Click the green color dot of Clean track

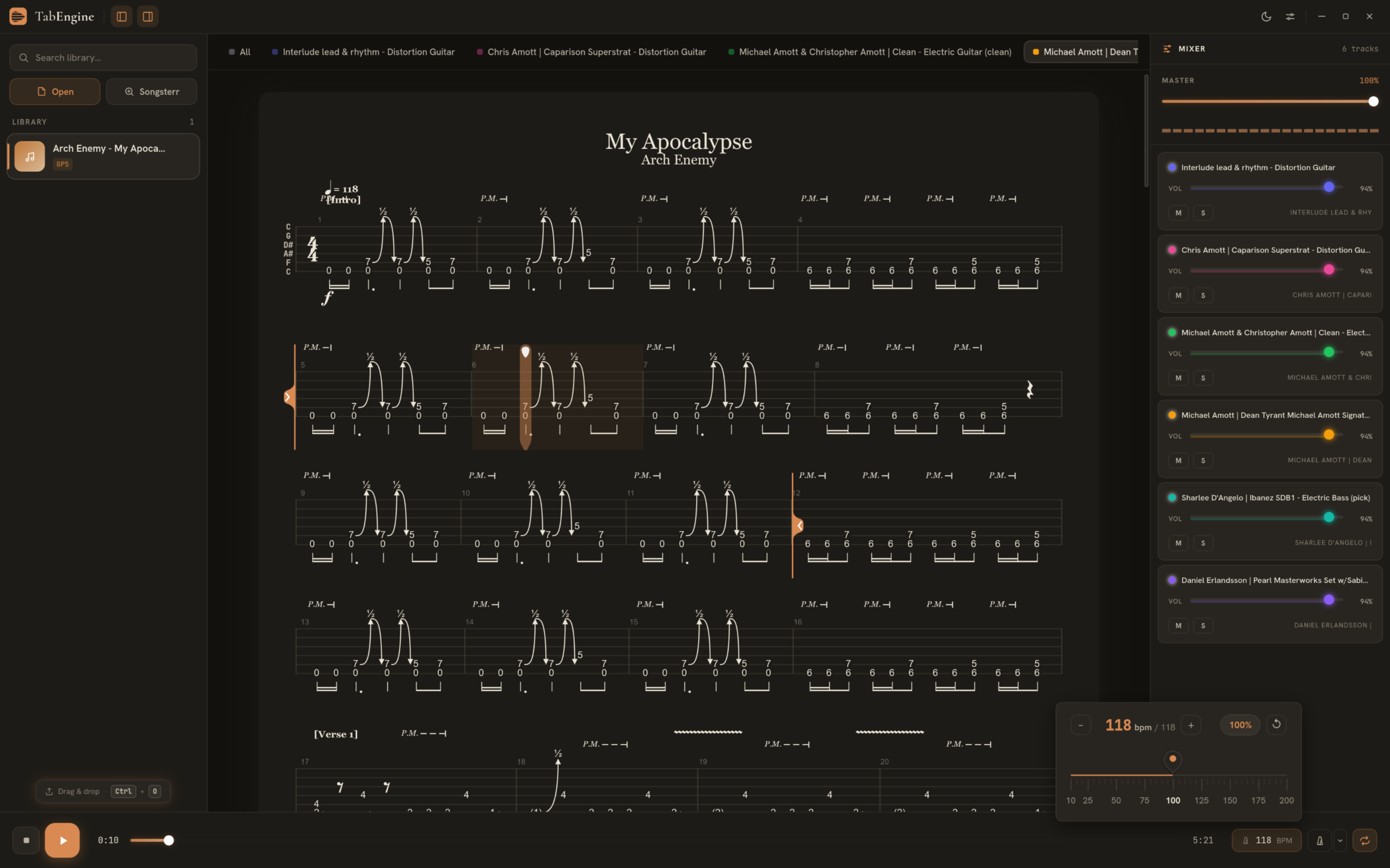click(x=1172, y=333)
